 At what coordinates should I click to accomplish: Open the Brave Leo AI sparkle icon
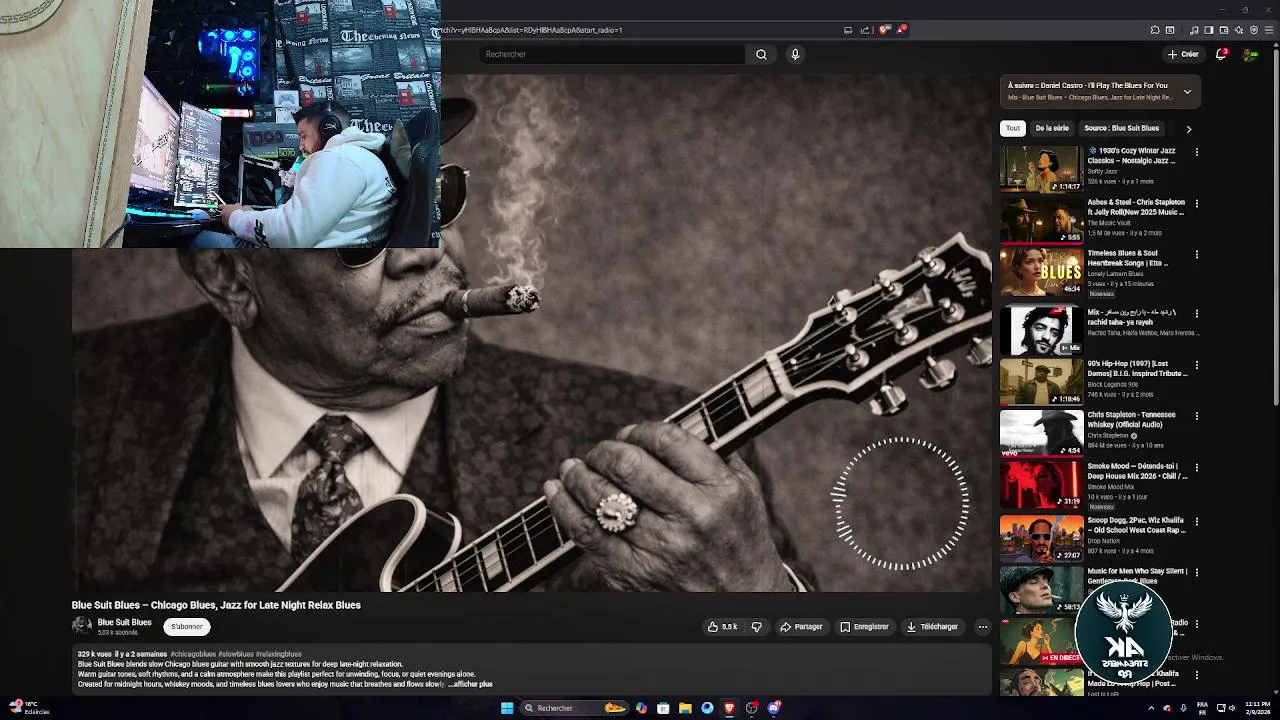point(1239,30)
